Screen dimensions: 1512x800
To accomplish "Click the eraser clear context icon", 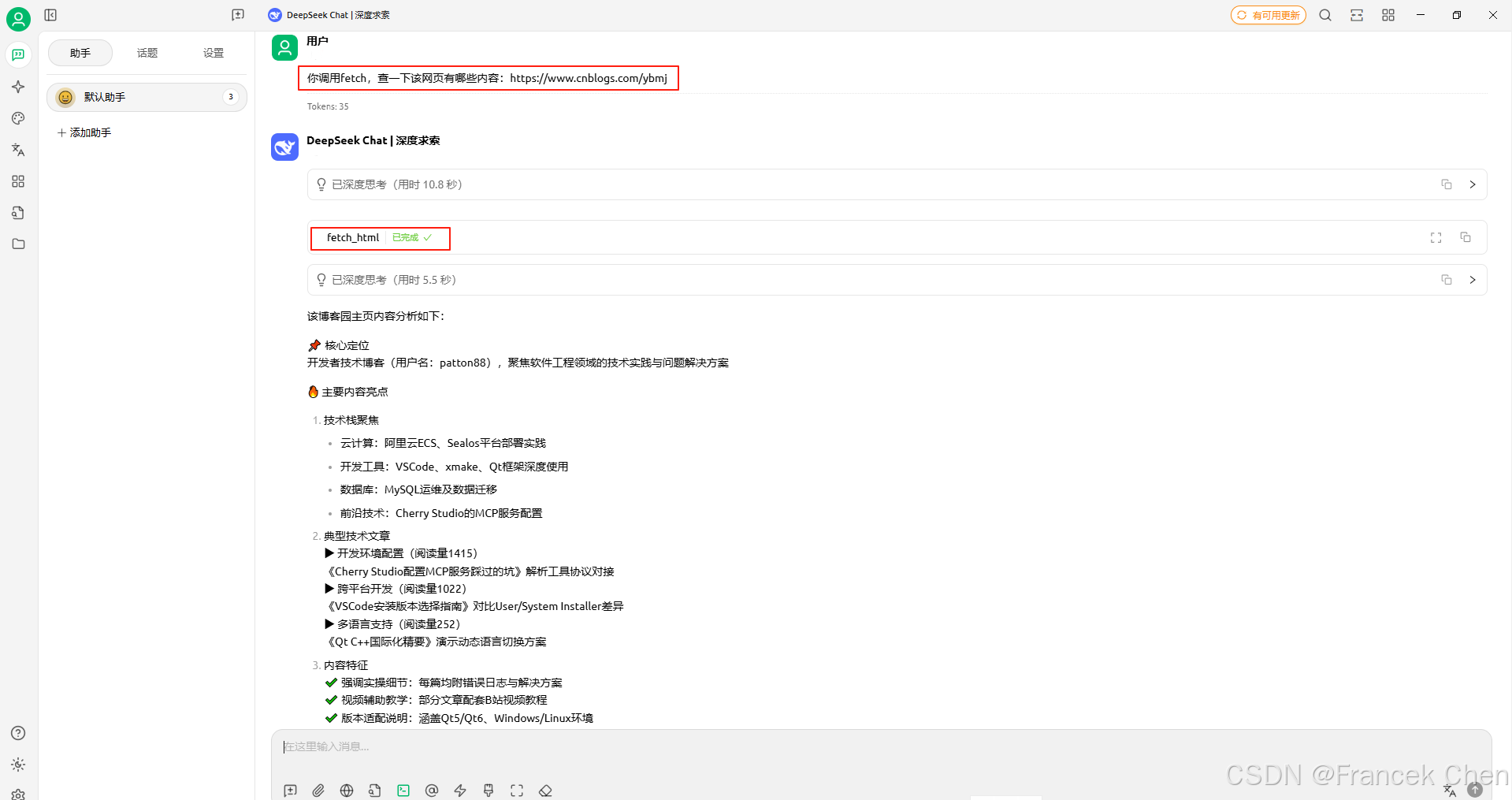I will (545, 791).
